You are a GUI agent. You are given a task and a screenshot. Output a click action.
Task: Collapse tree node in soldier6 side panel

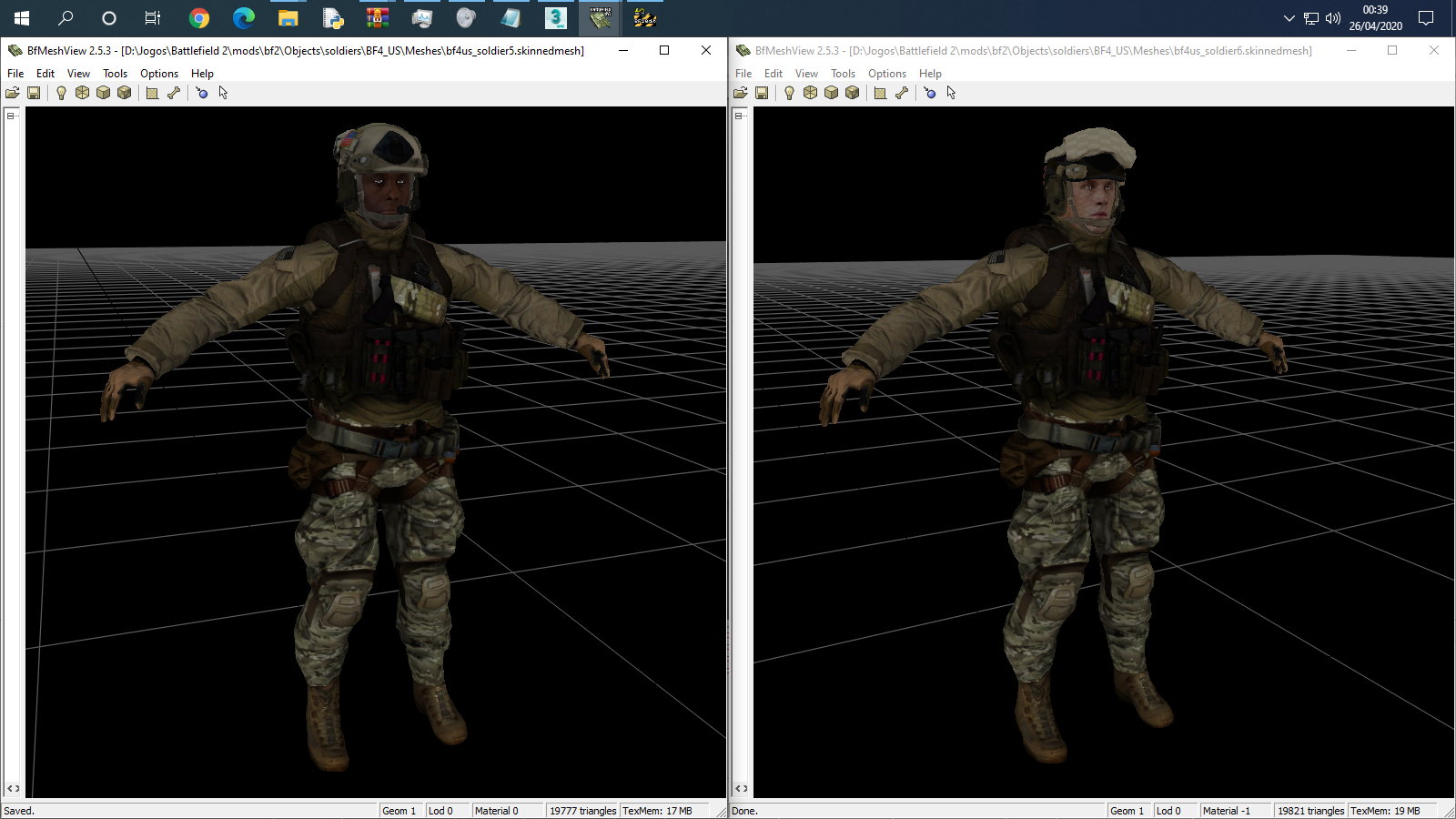pyautogui.click(x=739, y=116)
